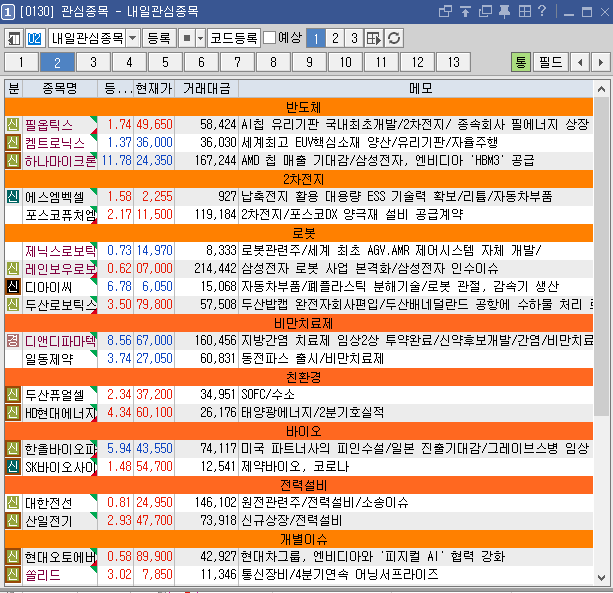Select view mode 1 toggle
Screen dimensions: 613x593
pos(314,38)
